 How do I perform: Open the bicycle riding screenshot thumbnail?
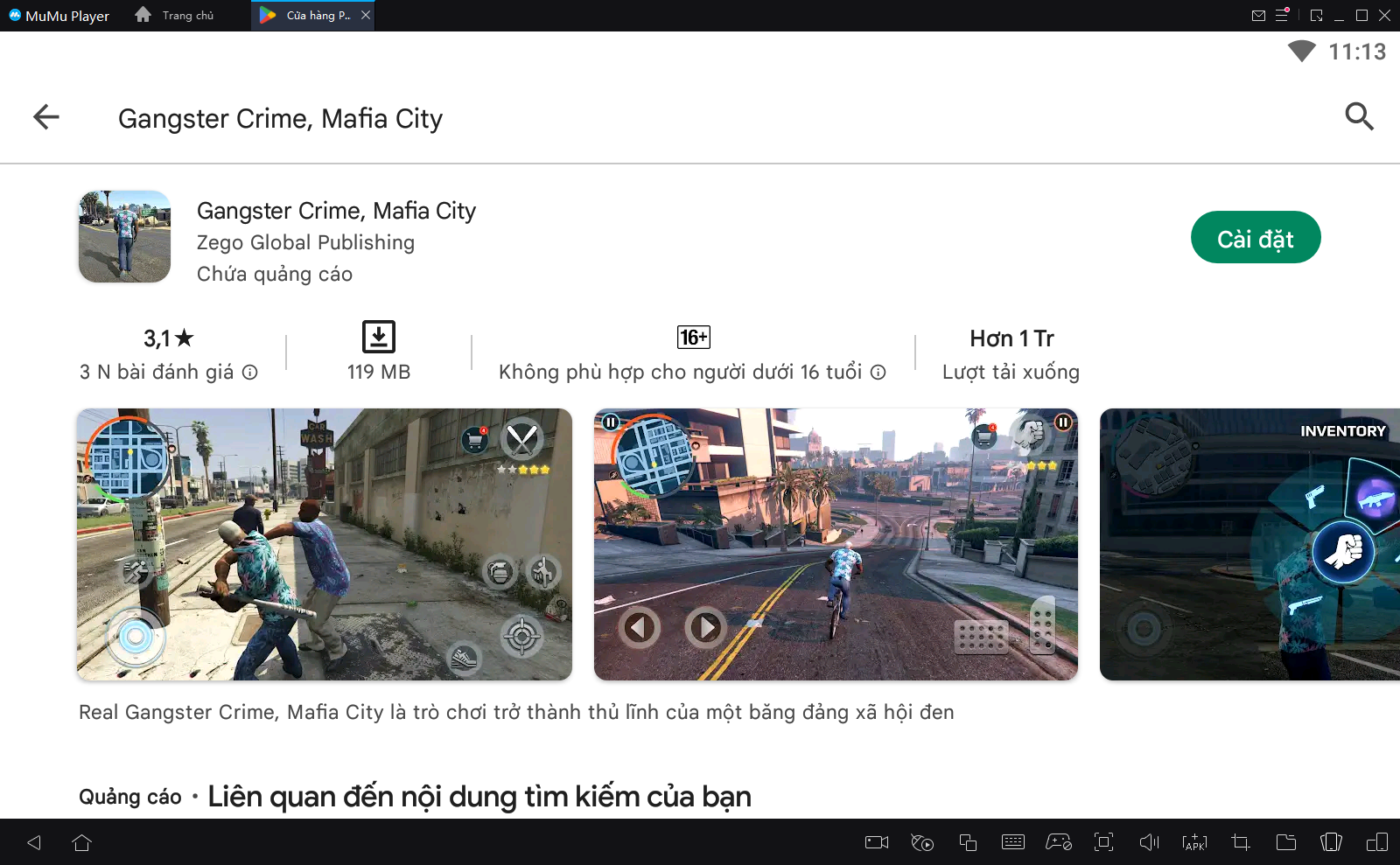pyautogui.click(x=836, y=544)
